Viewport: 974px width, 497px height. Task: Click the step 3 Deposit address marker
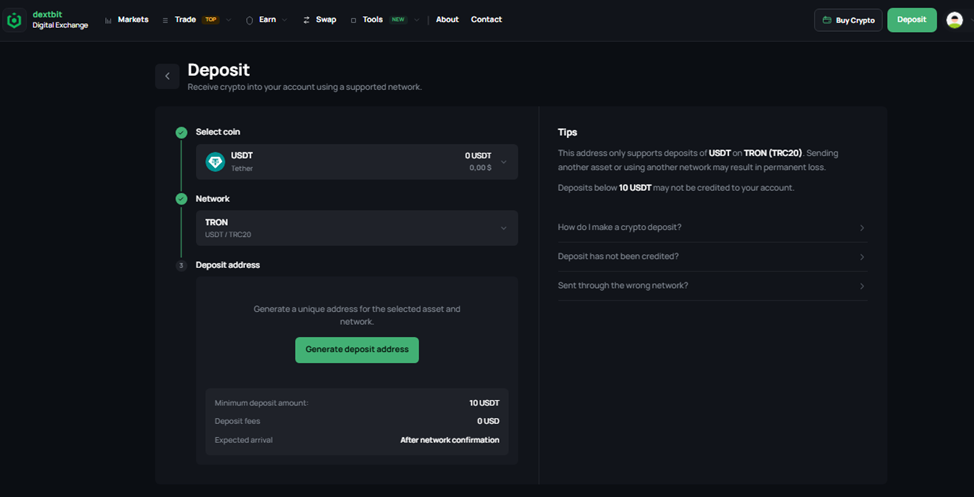tap(181, 265)
